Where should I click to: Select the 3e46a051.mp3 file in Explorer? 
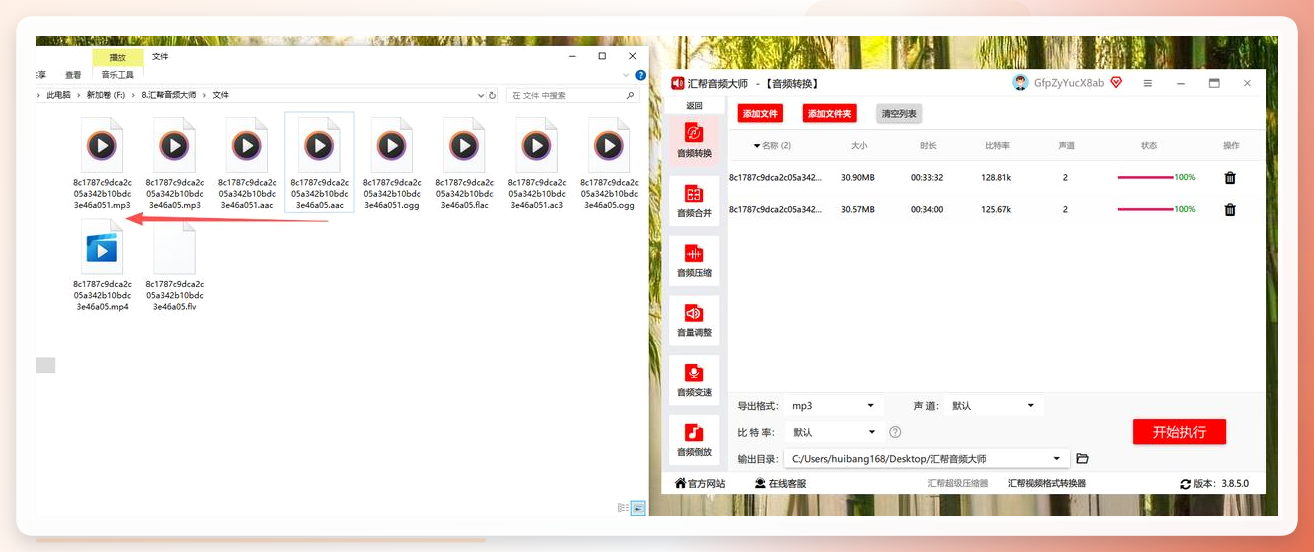[x=102, y=164]
